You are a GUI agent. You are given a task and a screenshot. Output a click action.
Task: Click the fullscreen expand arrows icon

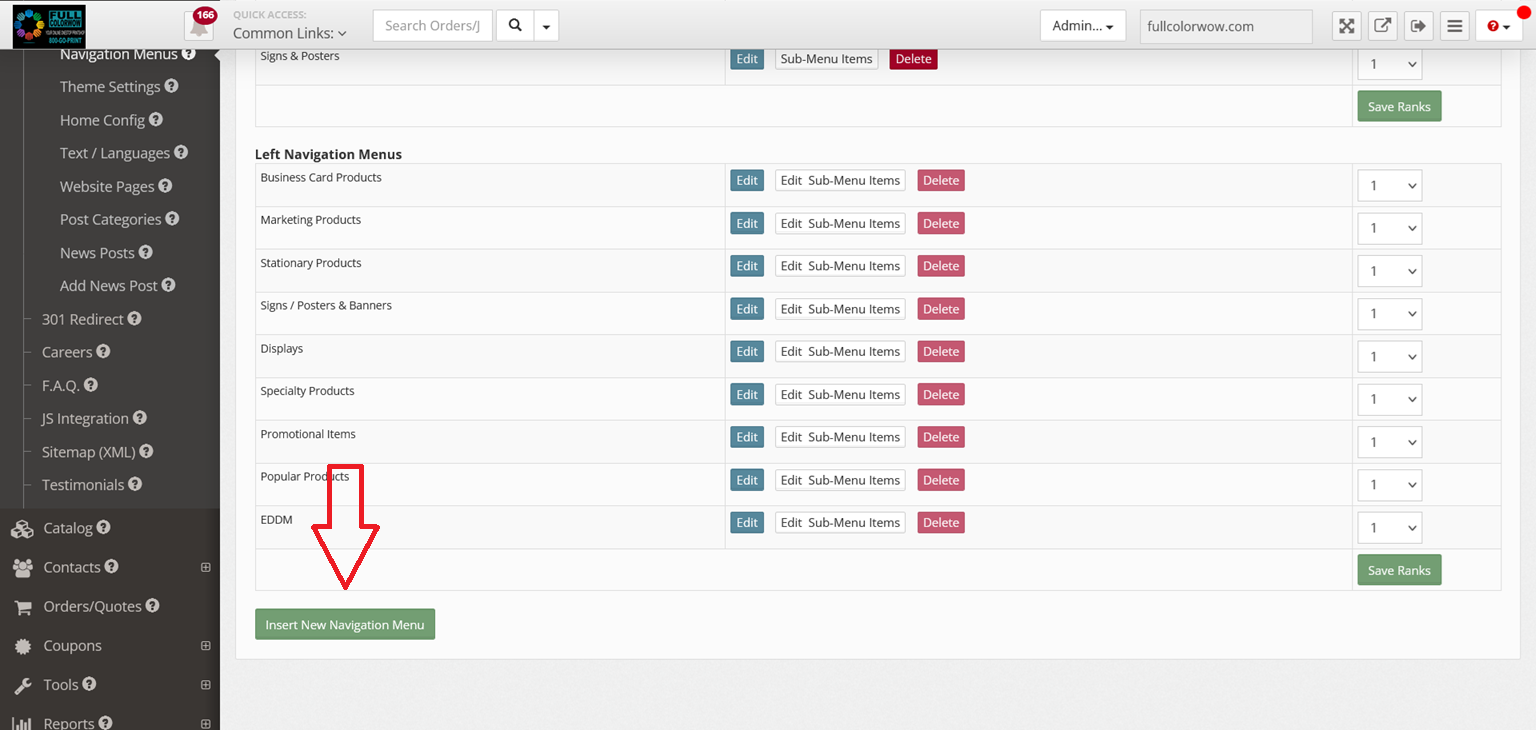pyautogui.click(x=1346, y=26)
